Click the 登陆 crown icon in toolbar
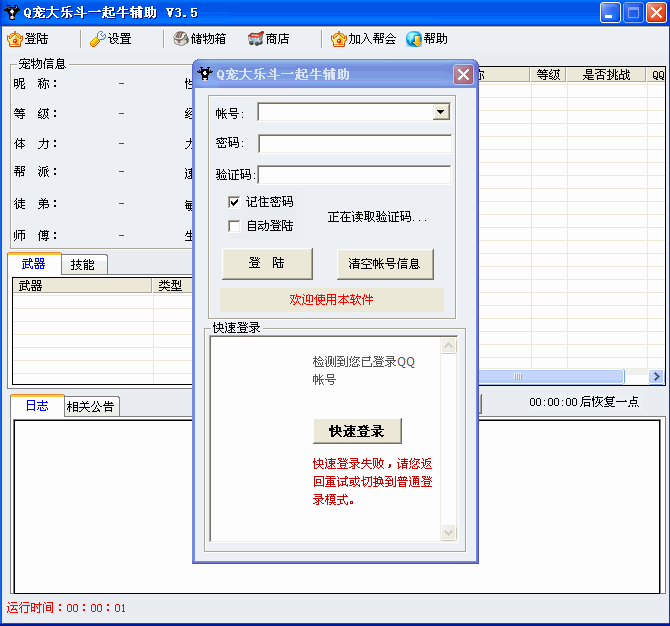670x626 pixels. [15, 39]
